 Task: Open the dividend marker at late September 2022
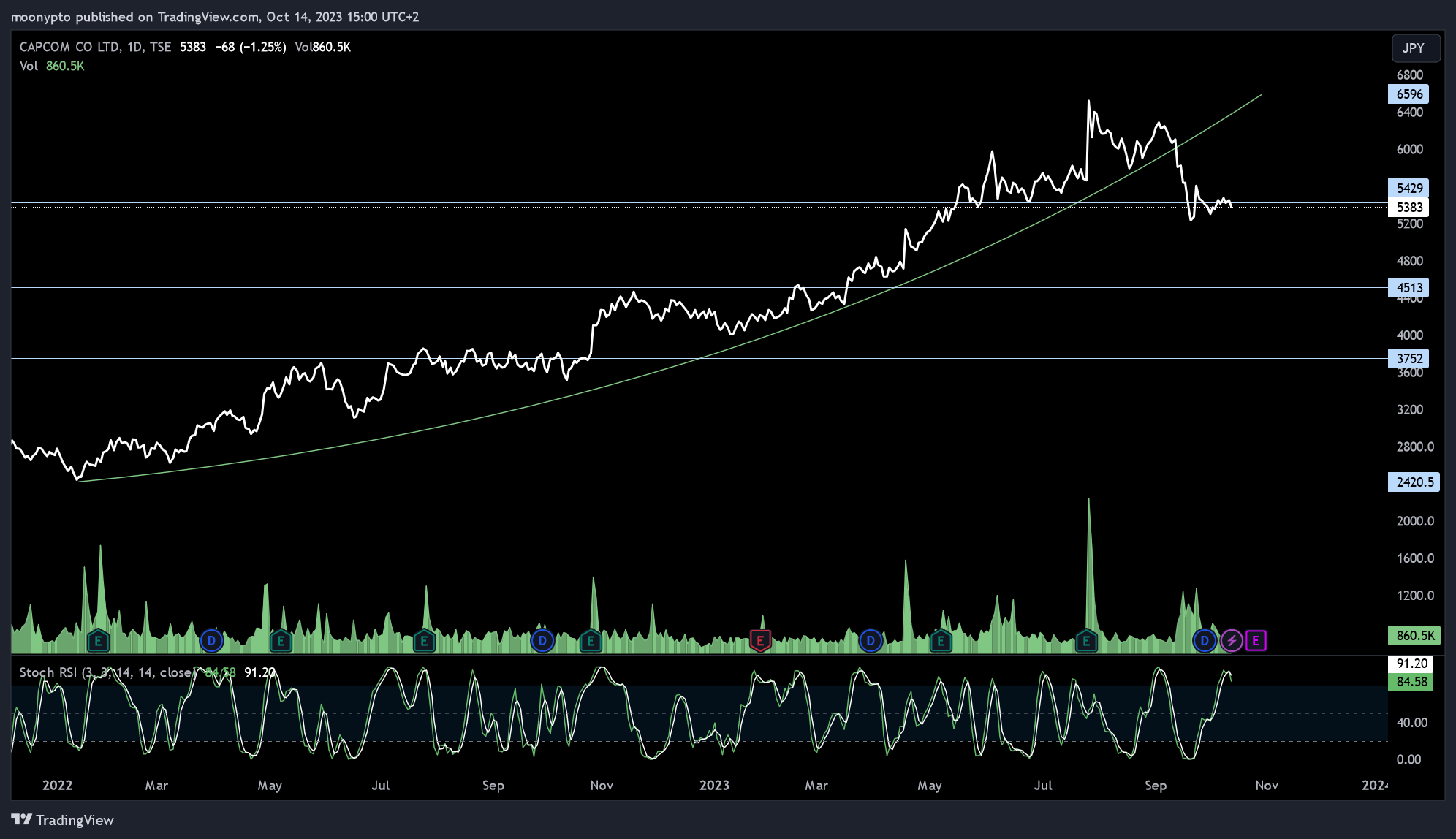(542, 641)
